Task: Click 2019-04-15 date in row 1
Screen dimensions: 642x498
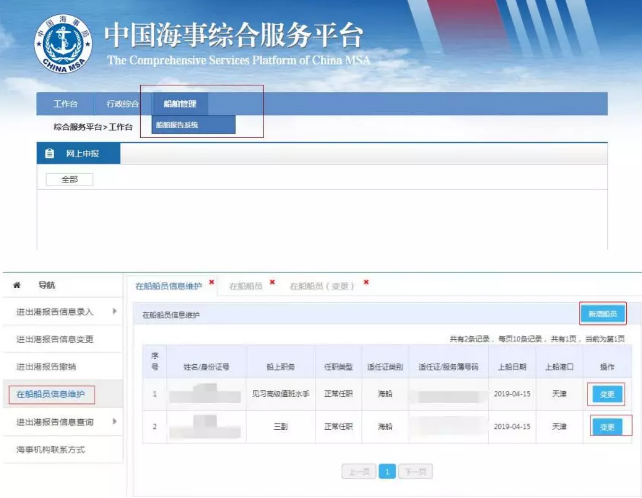Action: coord(512,394)
